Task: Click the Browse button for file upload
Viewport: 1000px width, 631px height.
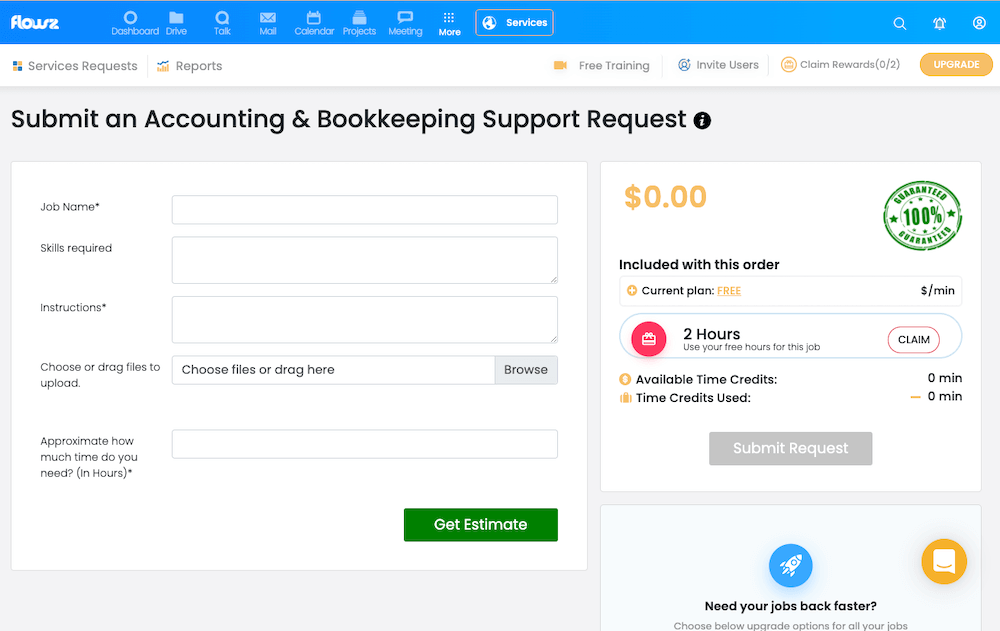Action: [x=526, y=370]
